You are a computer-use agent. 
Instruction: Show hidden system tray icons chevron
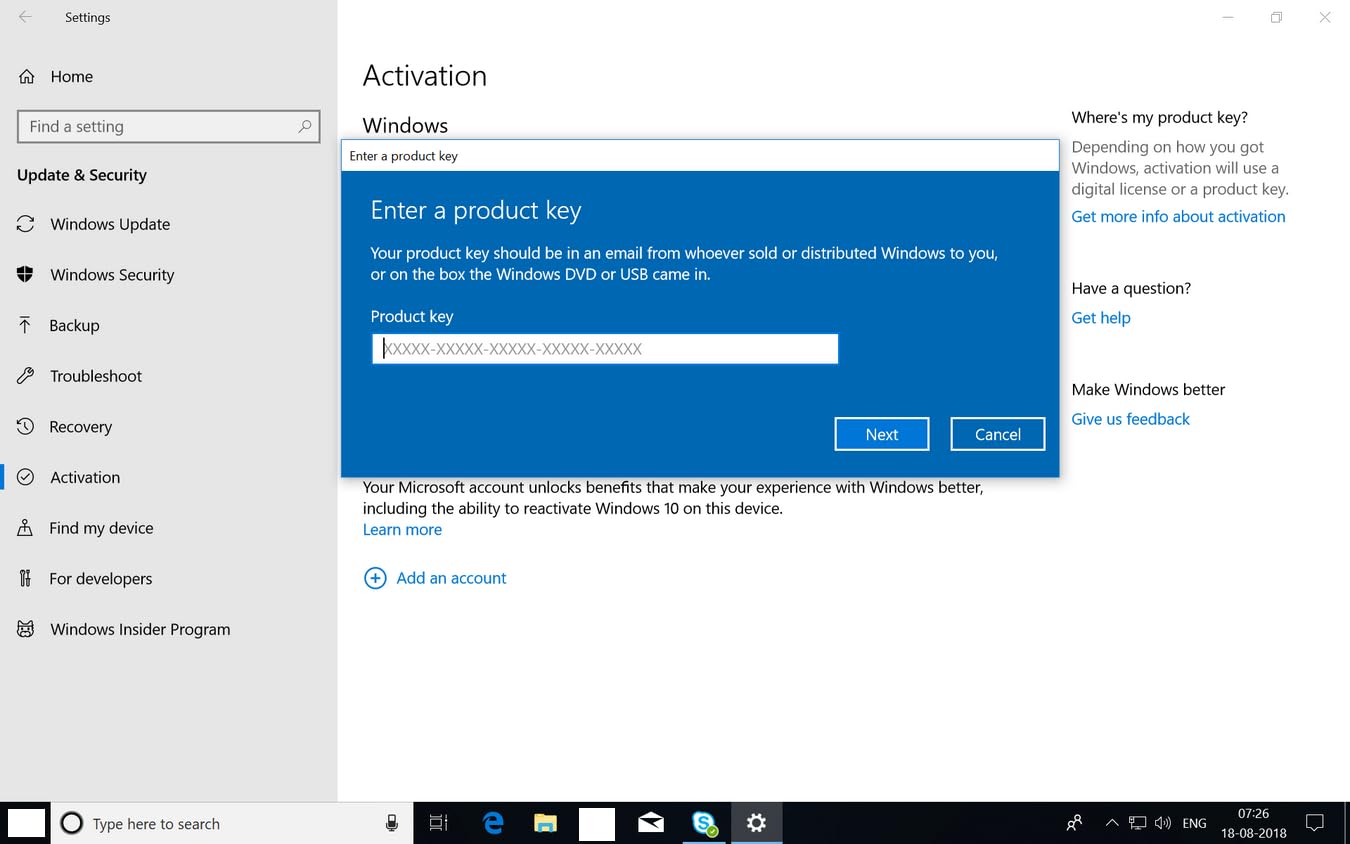point(1111,823)
